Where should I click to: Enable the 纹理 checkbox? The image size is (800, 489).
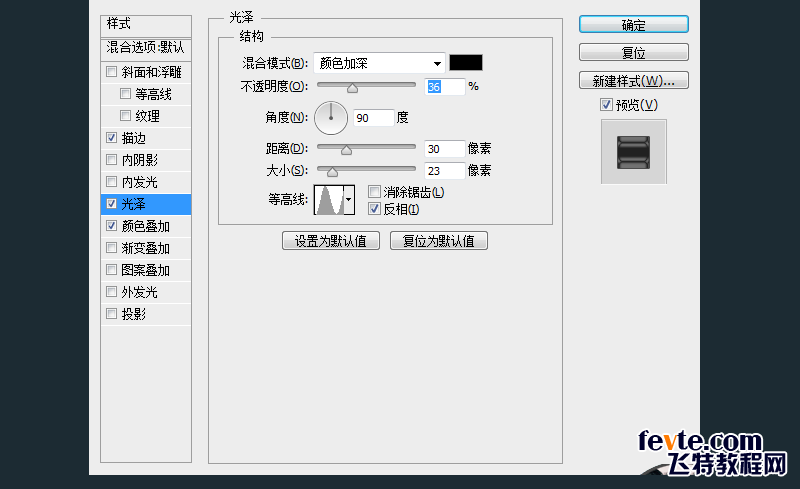125,115
